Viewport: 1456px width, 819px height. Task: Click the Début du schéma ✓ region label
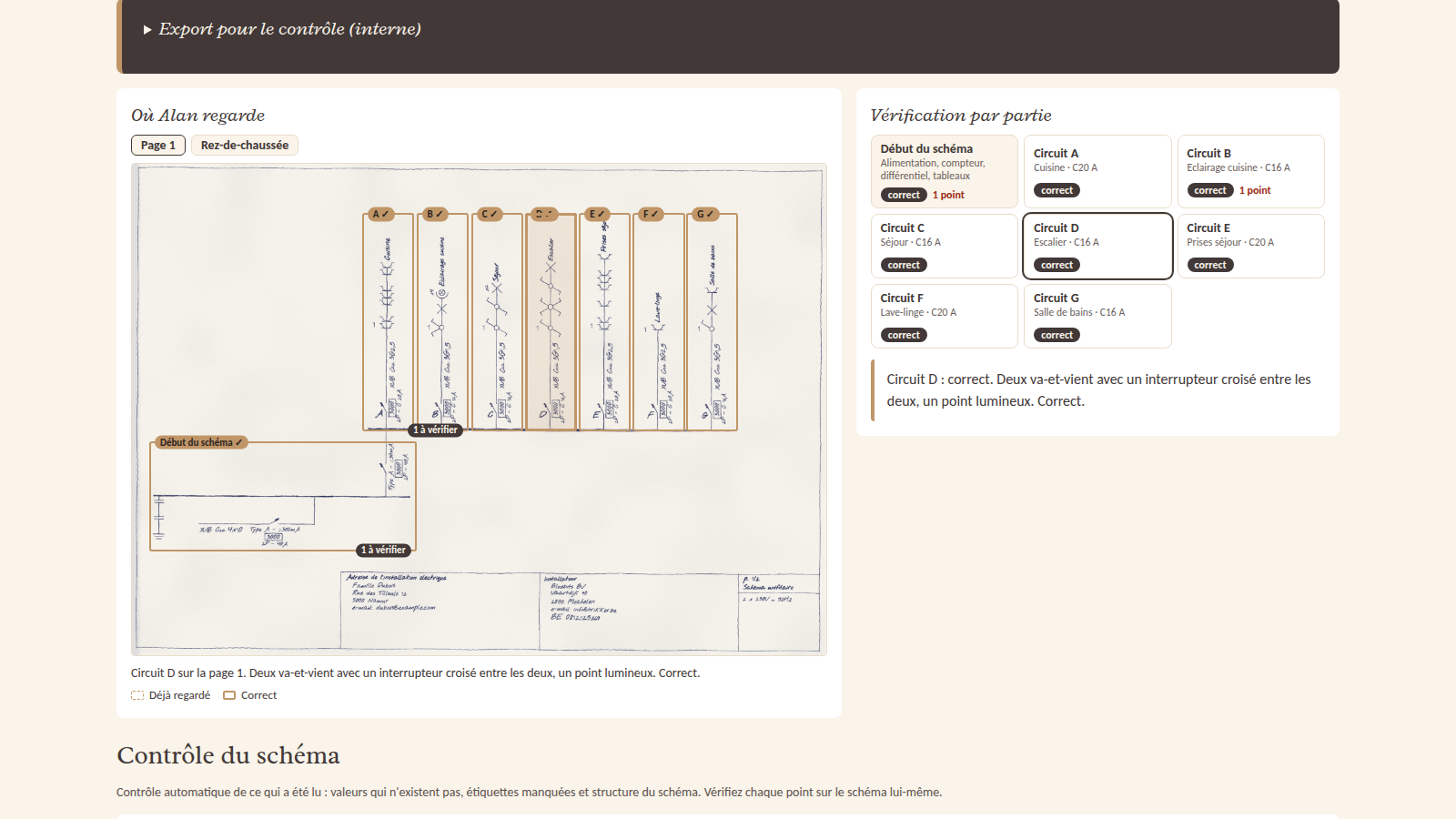201,442
